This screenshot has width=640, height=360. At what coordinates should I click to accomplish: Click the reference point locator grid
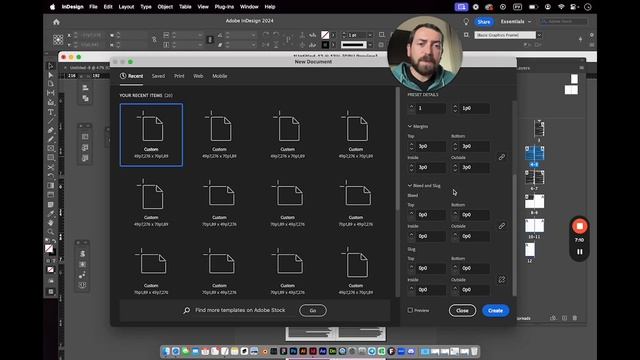pos(58,40)
